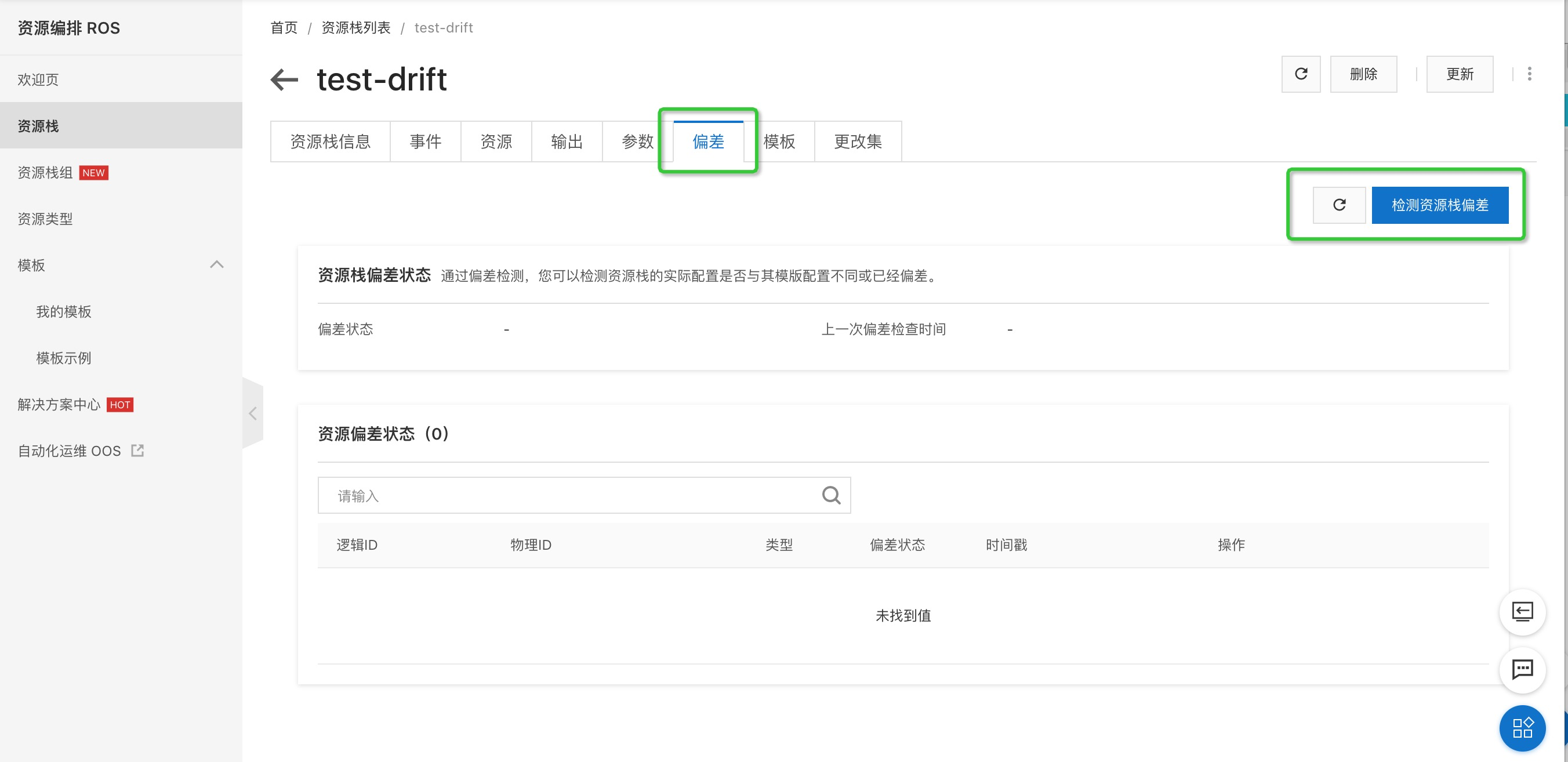Refresh the stack with the top refresh icon

click(1301, 74)
